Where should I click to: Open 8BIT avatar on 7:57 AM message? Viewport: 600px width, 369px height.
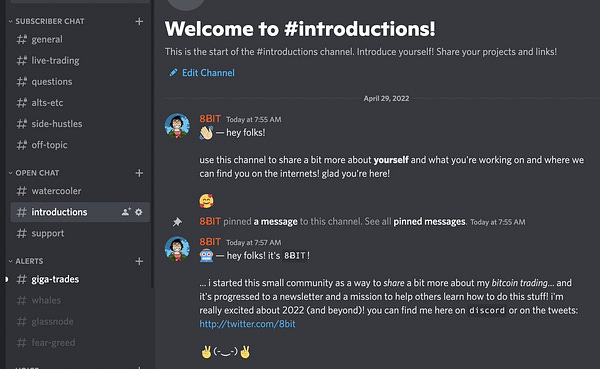pyautogui.click(x=177, y=249)
